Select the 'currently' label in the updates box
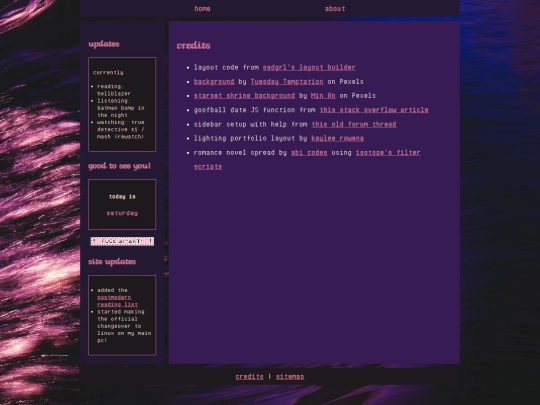540x405 pixels. point(108,72)
